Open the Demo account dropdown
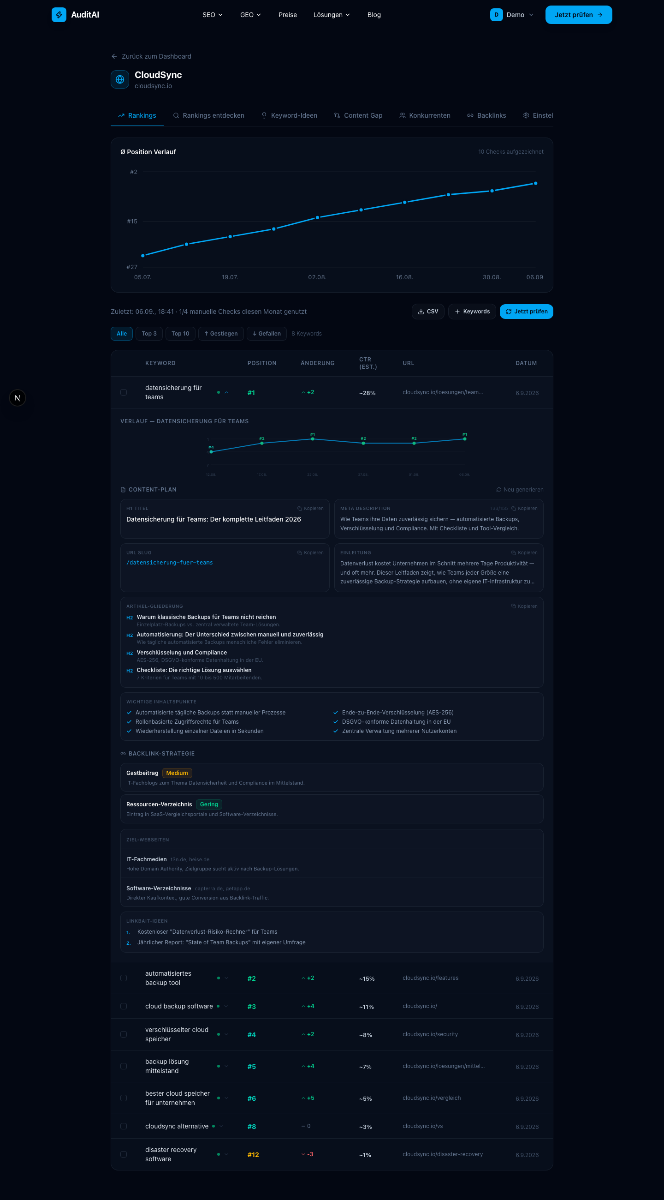664x1200 pixels. 512,15
